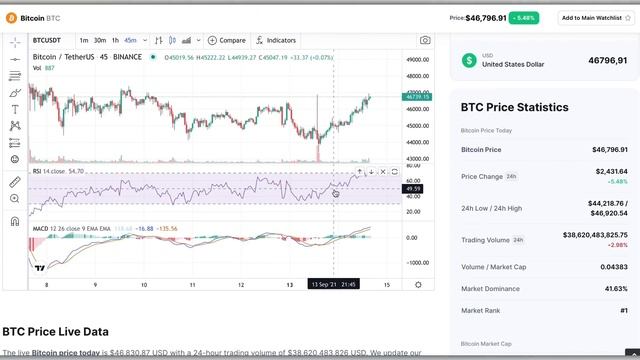Add Bitcoin to Main Watchlist
This screenshot has height=360, width=640.
pos(596,18)
